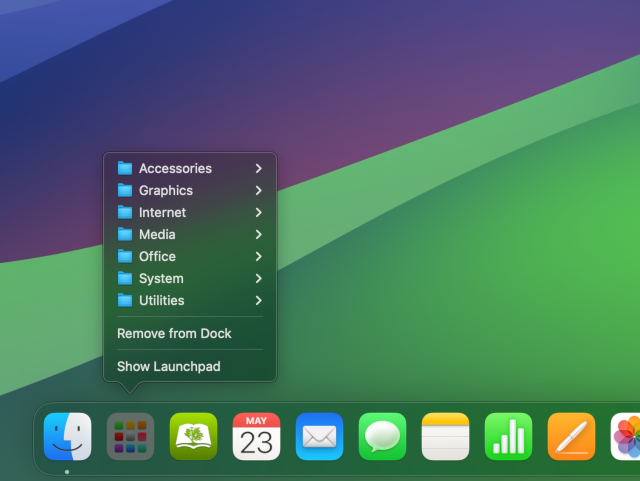This screenshot has width=640, height=481.
Task: Choose Internet in the context menu
Action: click(x=190, y=212)
